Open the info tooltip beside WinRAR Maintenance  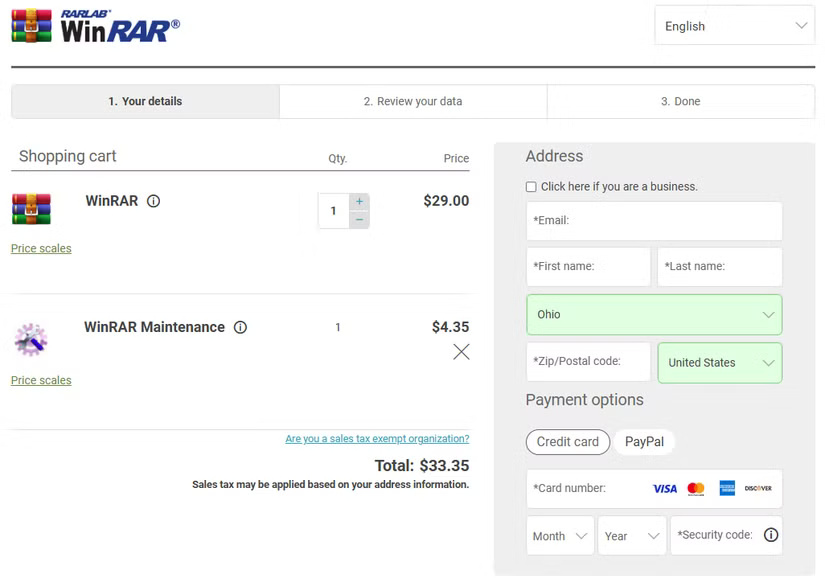pos(240,327)
